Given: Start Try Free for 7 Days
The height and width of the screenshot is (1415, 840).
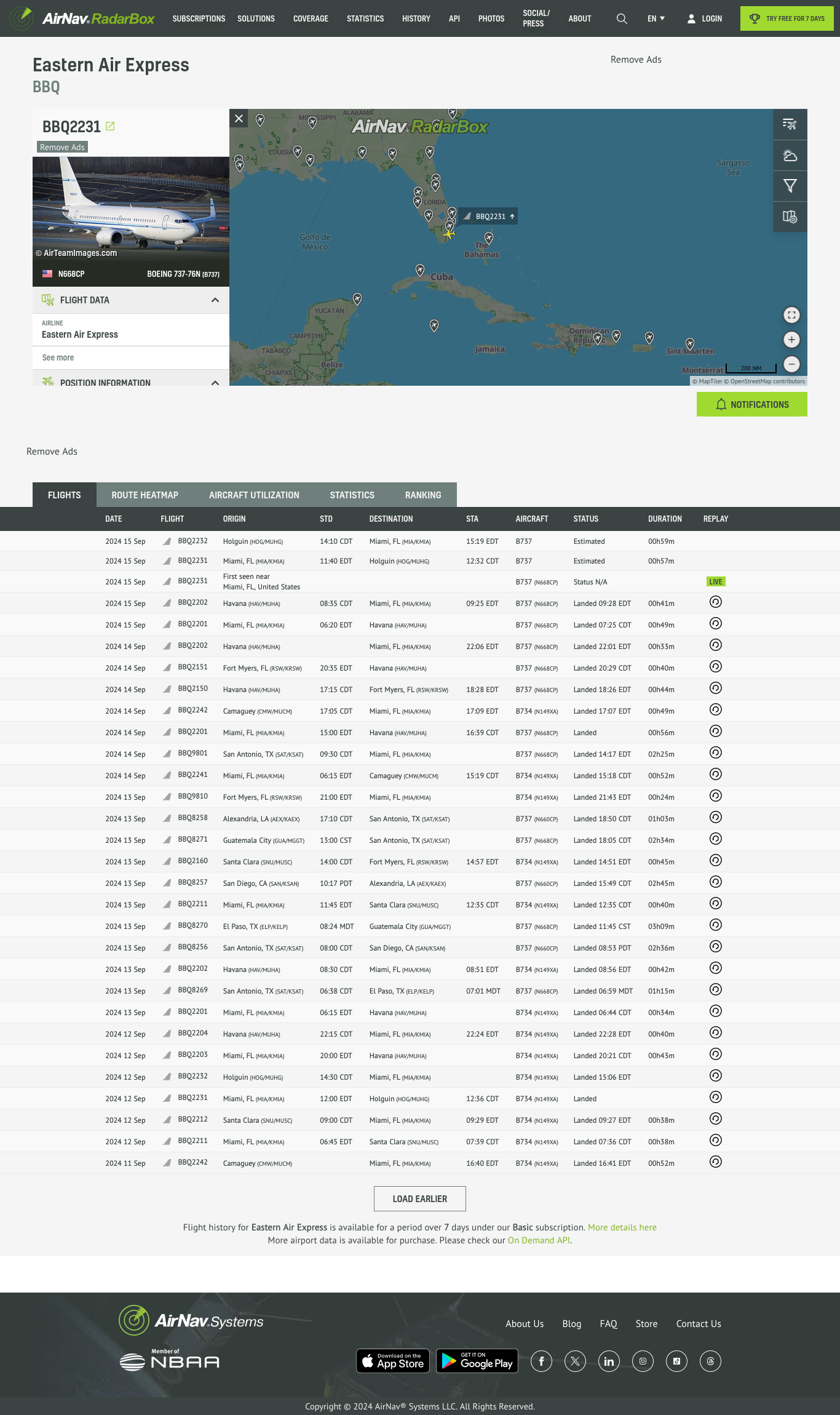Looking at the screenshot, I should coord(787,18).
